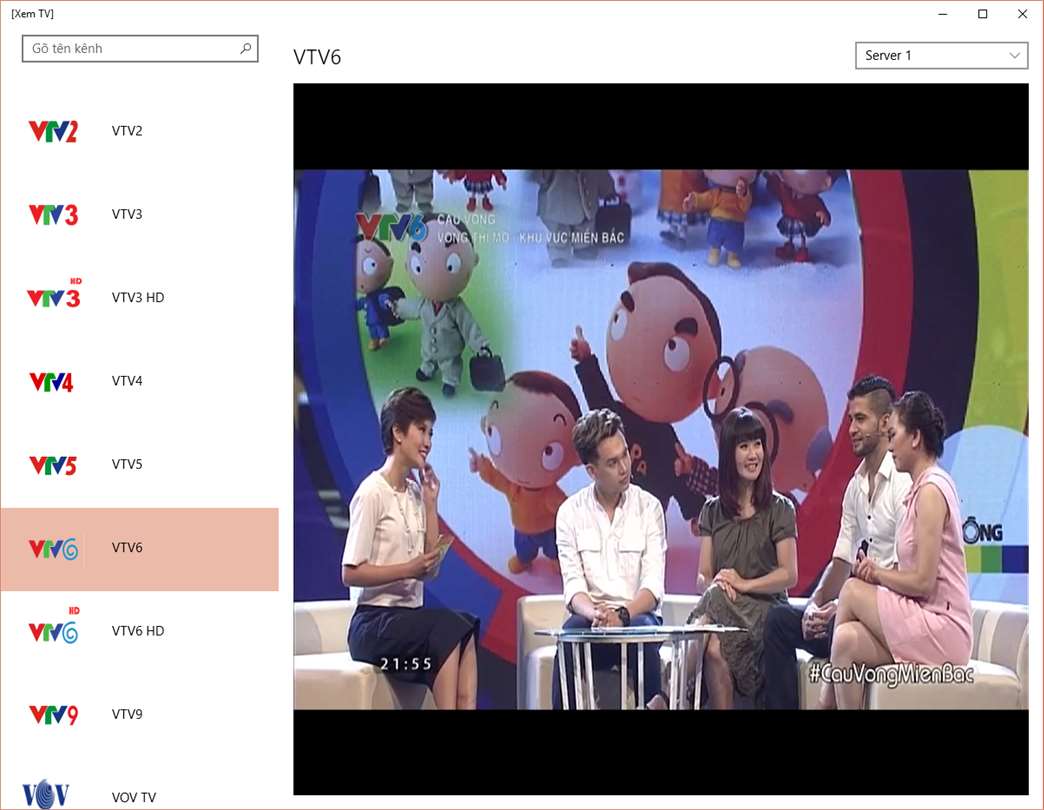The width and height of the screenshot is (1044, 810).
Task: Click the VTV3 HD channel logo
Action: point(53,294)
